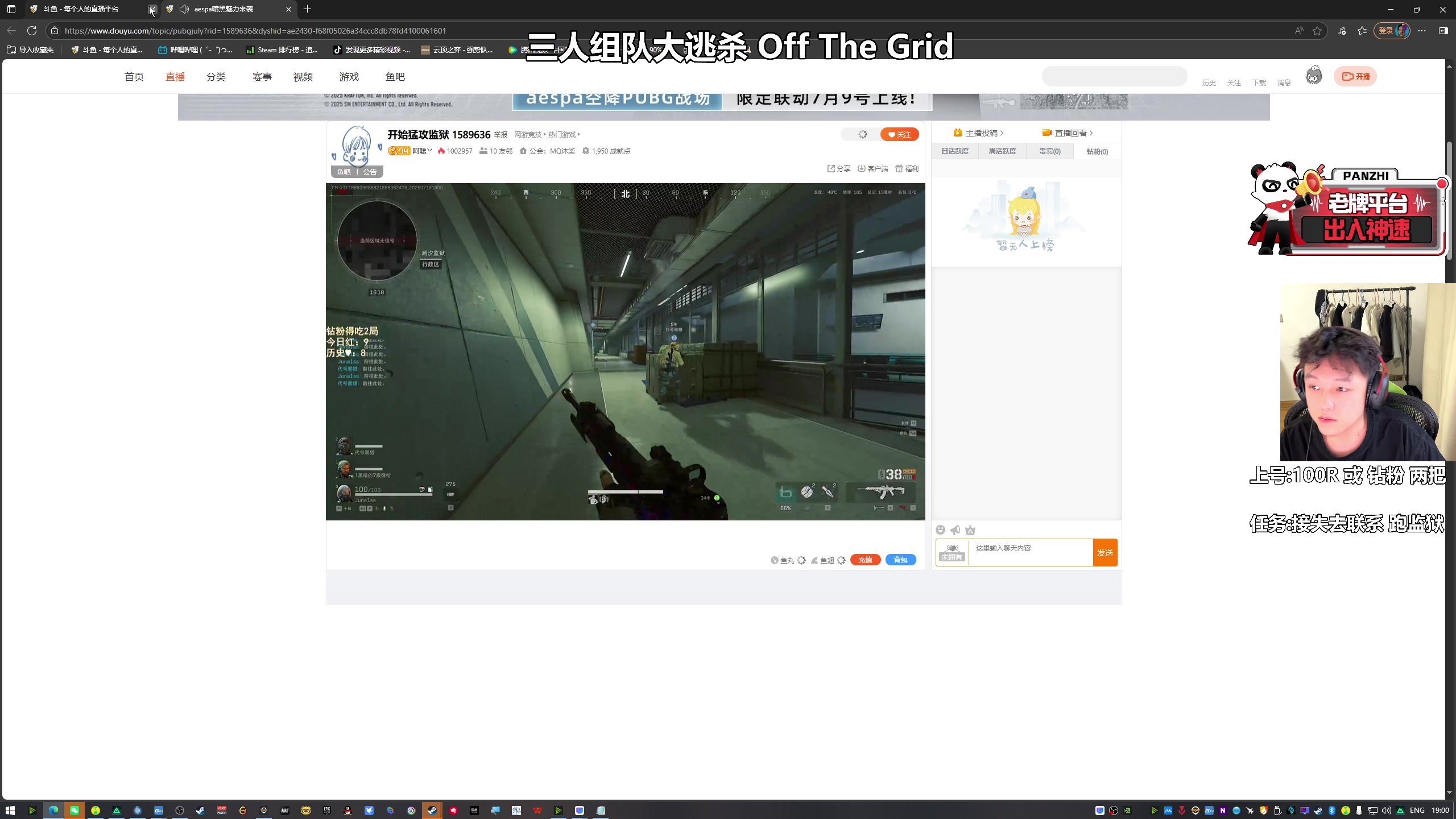Click the 公告 announcement label under avatar
This screenshot has height=819, width=1456.
(x=370, y=172)
